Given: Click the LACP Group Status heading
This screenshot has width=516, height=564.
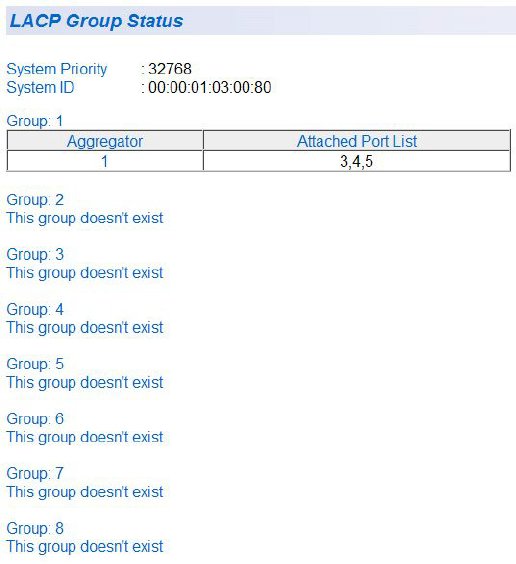Looking at the screenshot, I should coord(96,21).
